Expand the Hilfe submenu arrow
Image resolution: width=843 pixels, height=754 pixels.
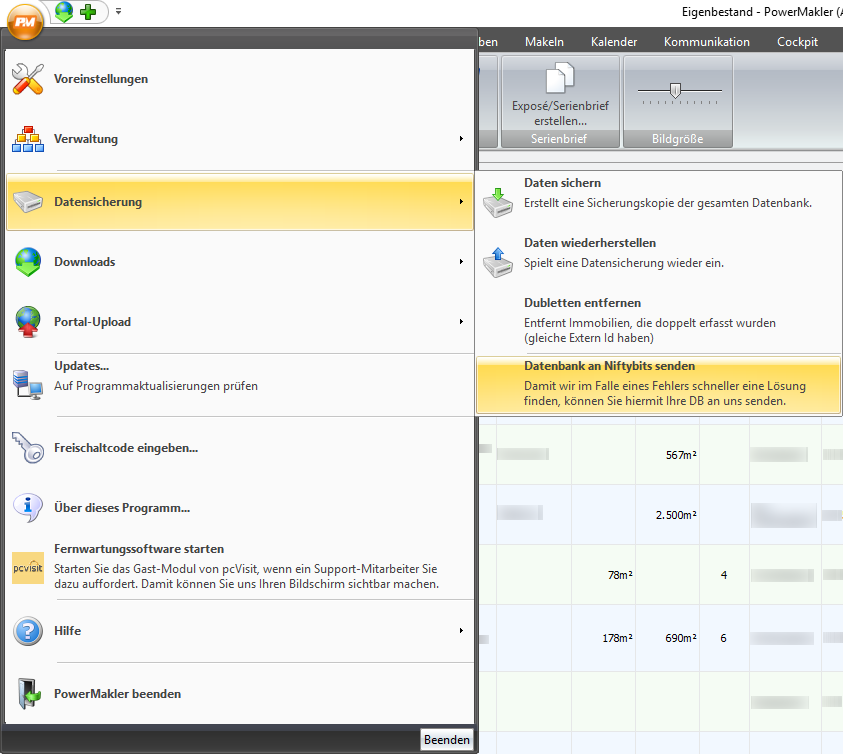pos(461,631)
